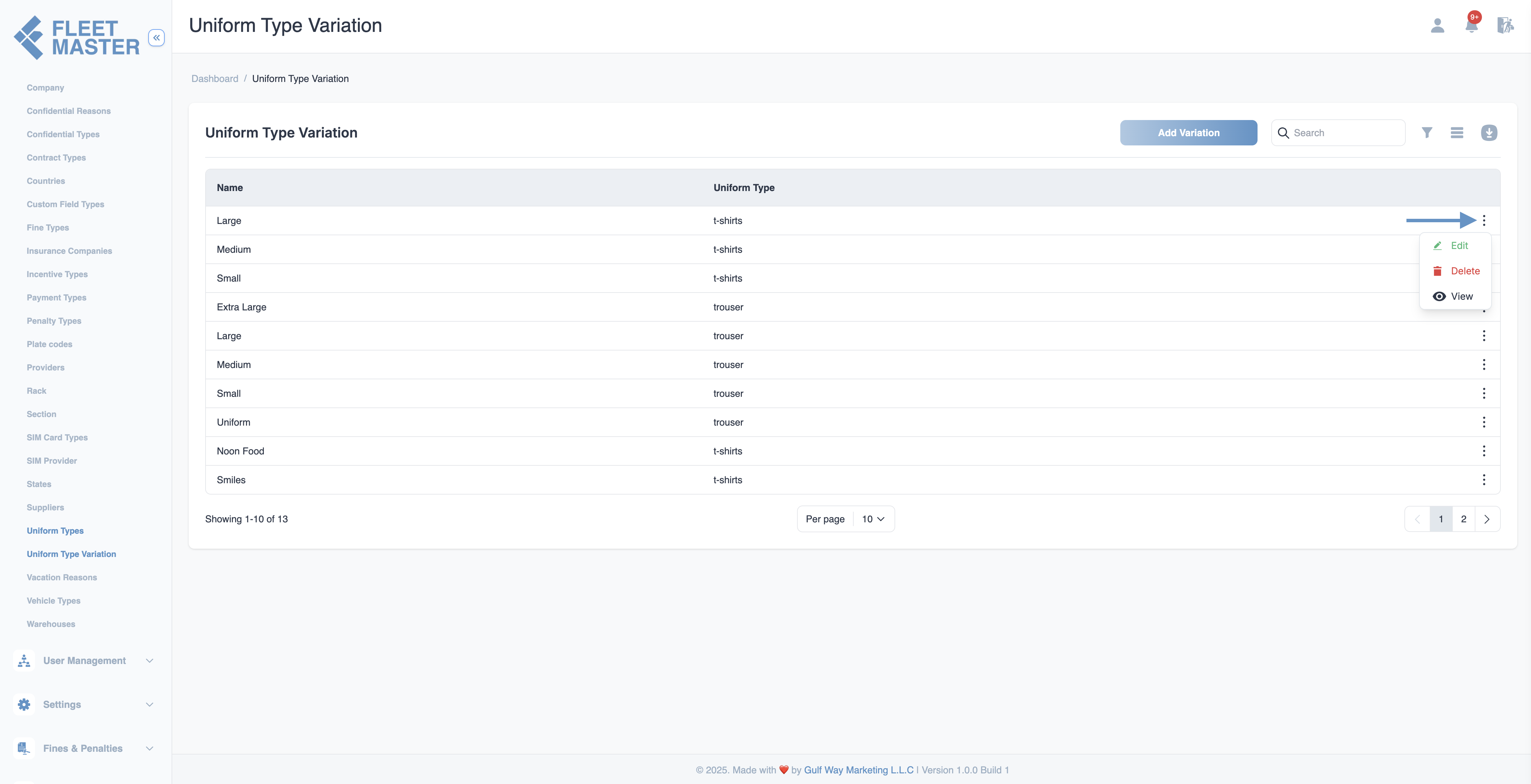The height and width of the screenshot is (784, 1531).
Task: Open Providers in sidebar
Action: coord(45,367)
